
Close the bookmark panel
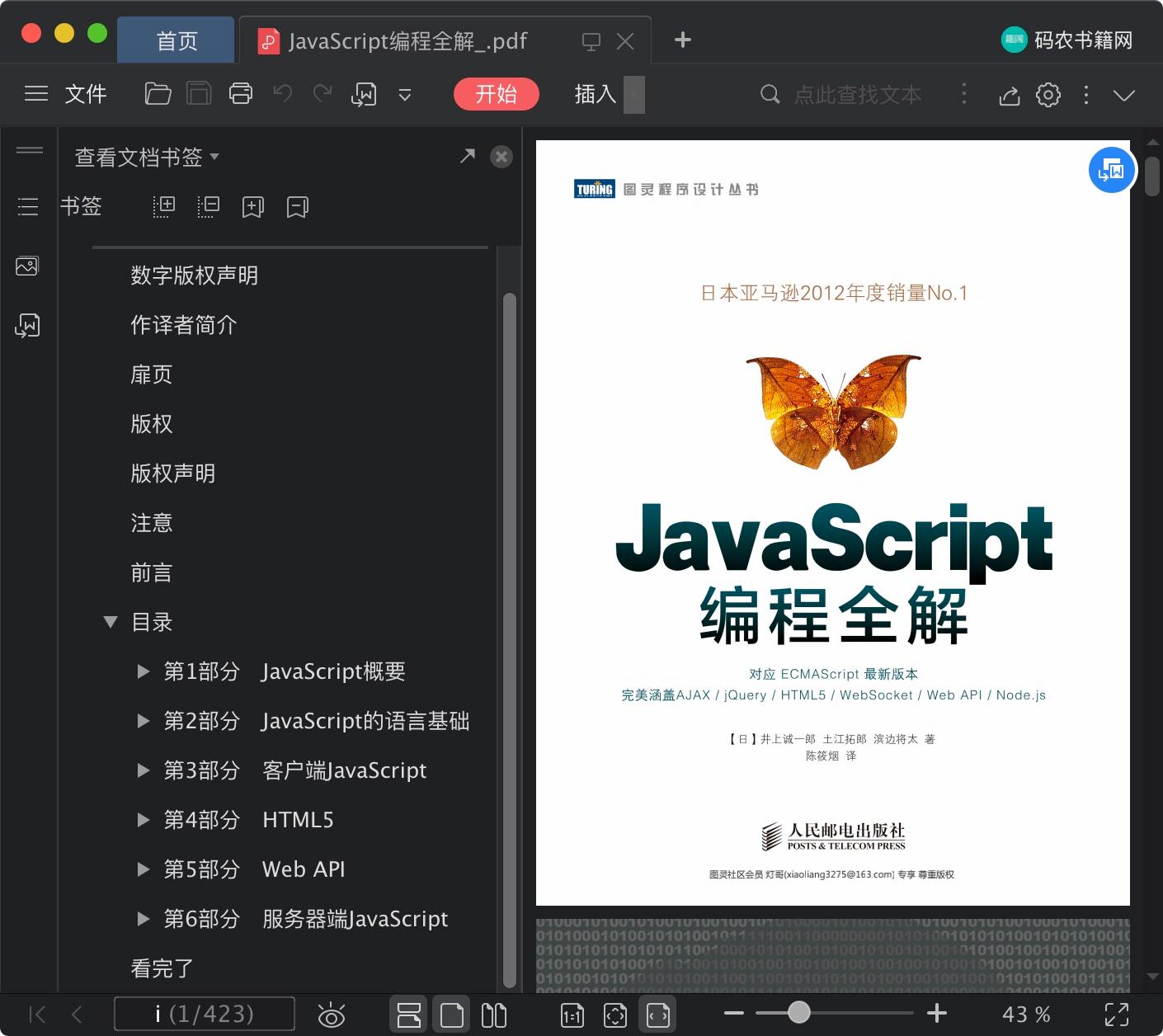501,157
